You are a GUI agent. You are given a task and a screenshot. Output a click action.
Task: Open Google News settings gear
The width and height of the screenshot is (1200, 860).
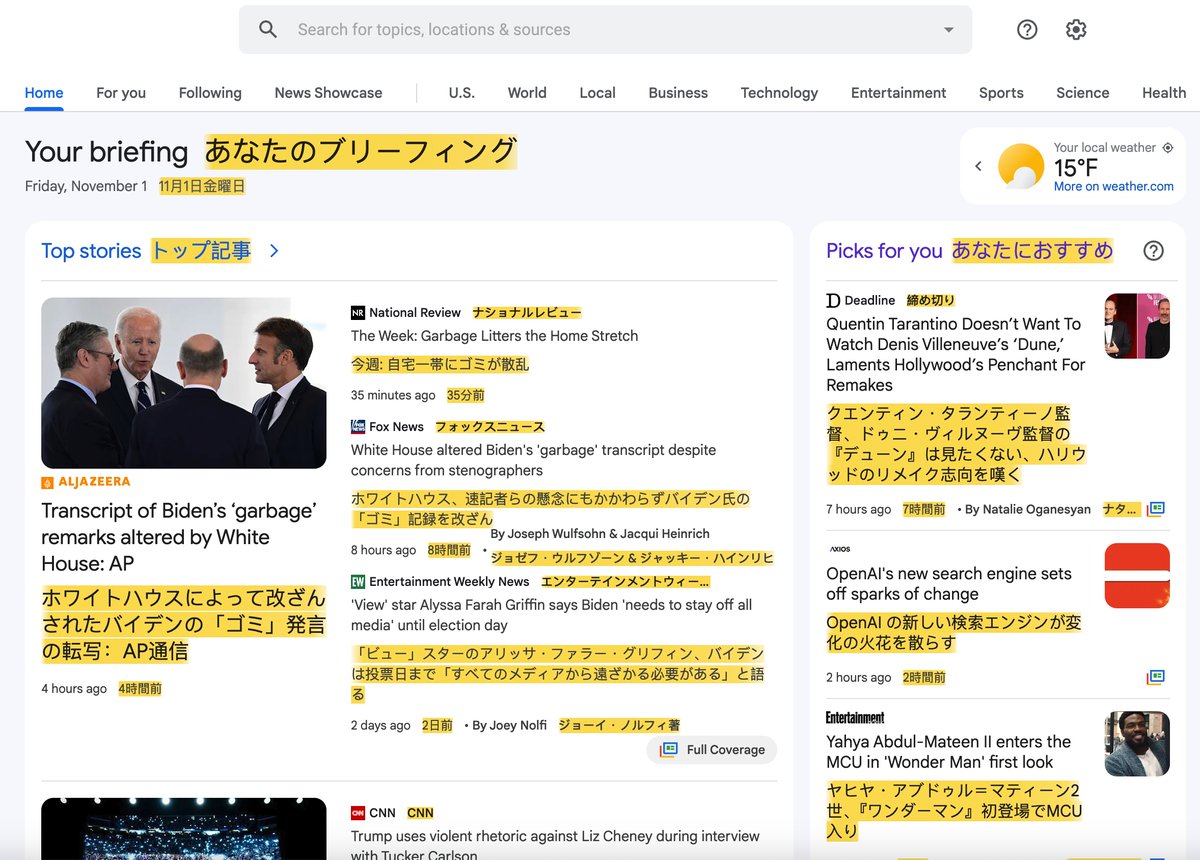pos(1075,29)
